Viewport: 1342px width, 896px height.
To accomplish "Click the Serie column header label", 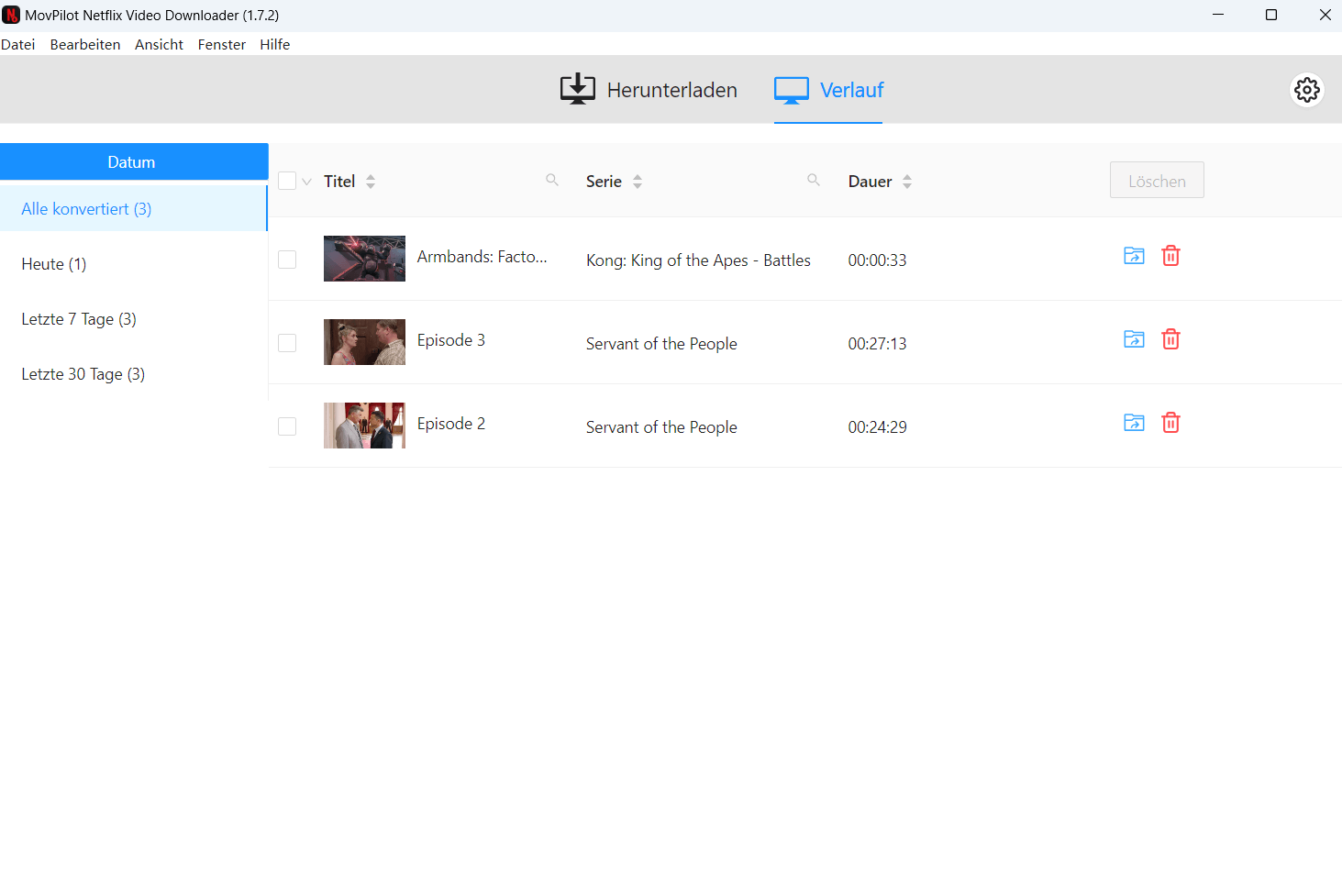I will [604, 182].
